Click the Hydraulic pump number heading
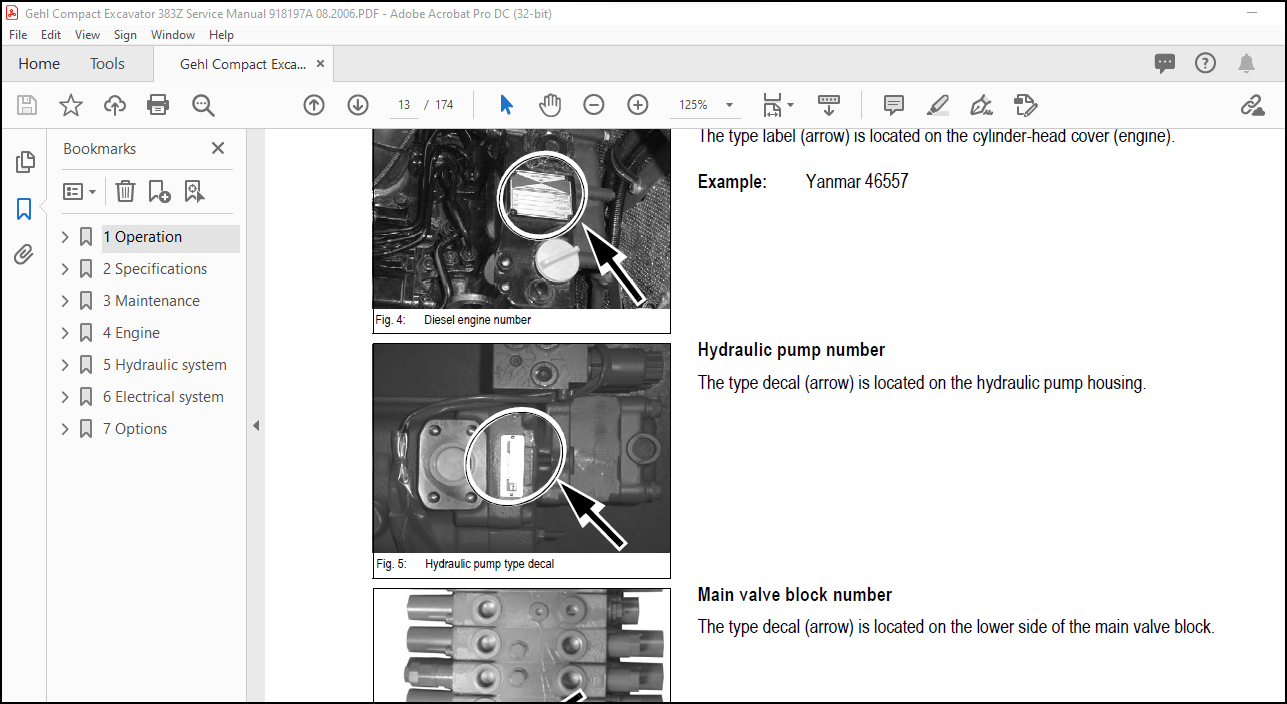The height and width of the screenshot is (704, 1287). (x=791, y=350)
